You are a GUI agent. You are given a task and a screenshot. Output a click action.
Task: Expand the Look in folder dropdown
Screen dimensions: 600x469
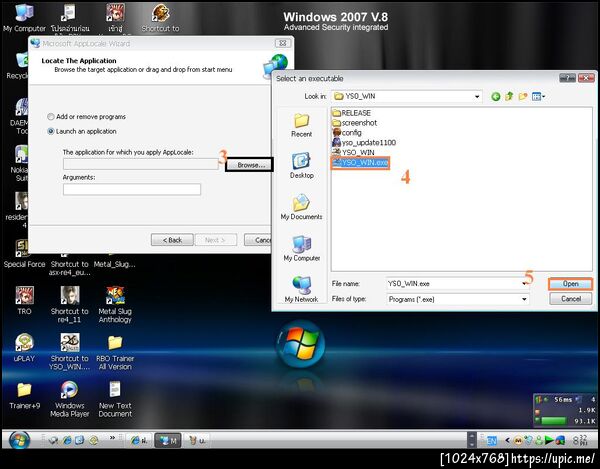477,96
